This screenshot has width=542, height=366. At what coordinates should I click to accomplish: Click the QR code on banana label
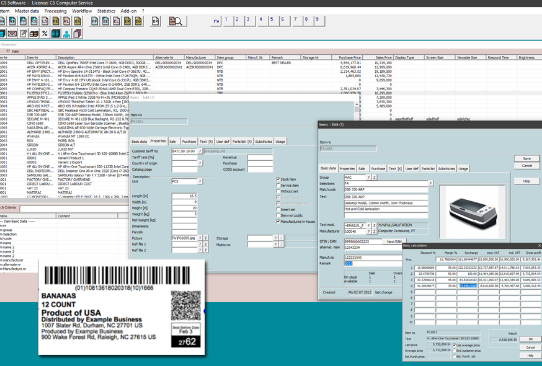(186, 305)
